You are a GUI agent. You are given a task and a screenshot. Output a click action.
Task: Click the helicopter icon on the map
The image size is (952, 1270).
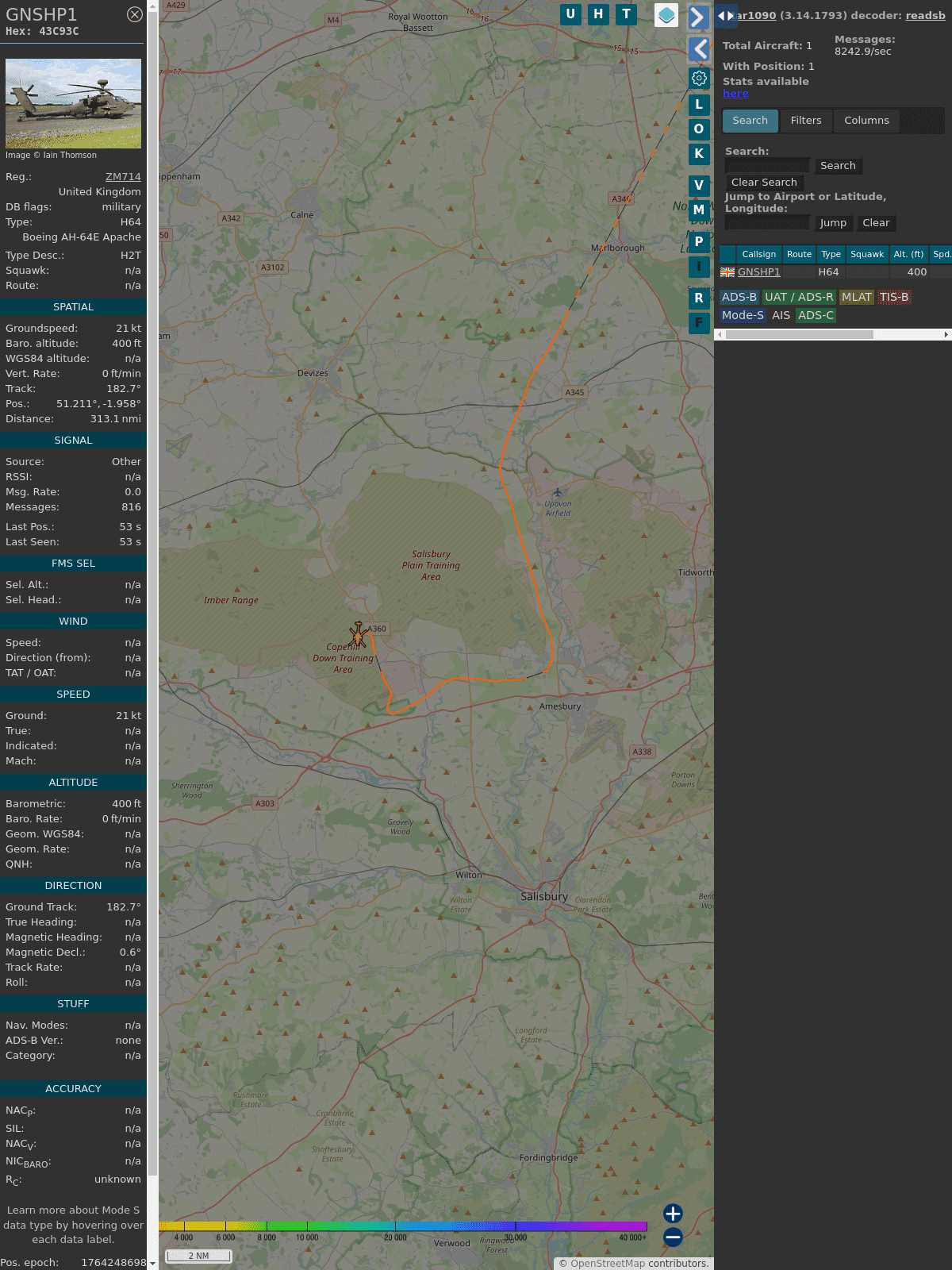point(359,634)
